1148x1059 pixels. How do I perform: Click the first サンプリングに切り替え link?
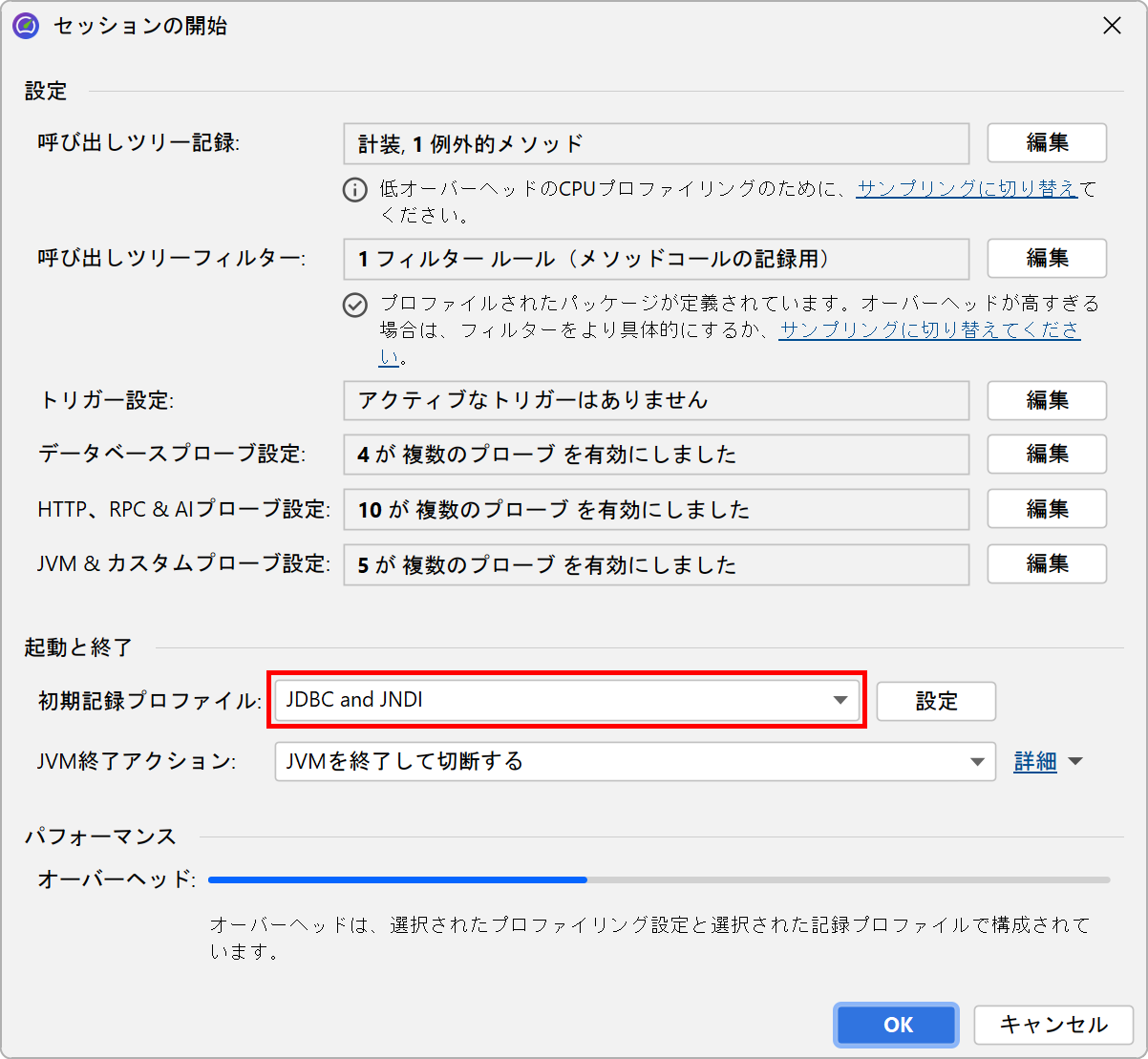[967, 189]
